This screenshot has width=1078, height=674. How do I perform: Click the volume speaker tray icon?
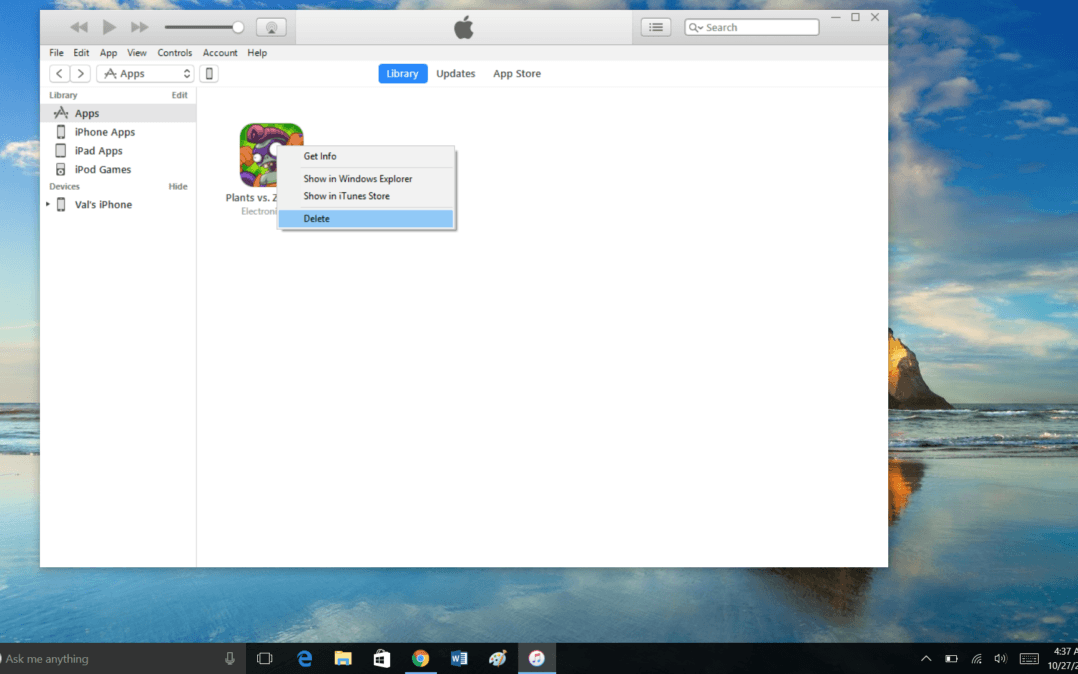coord(1000,659)
